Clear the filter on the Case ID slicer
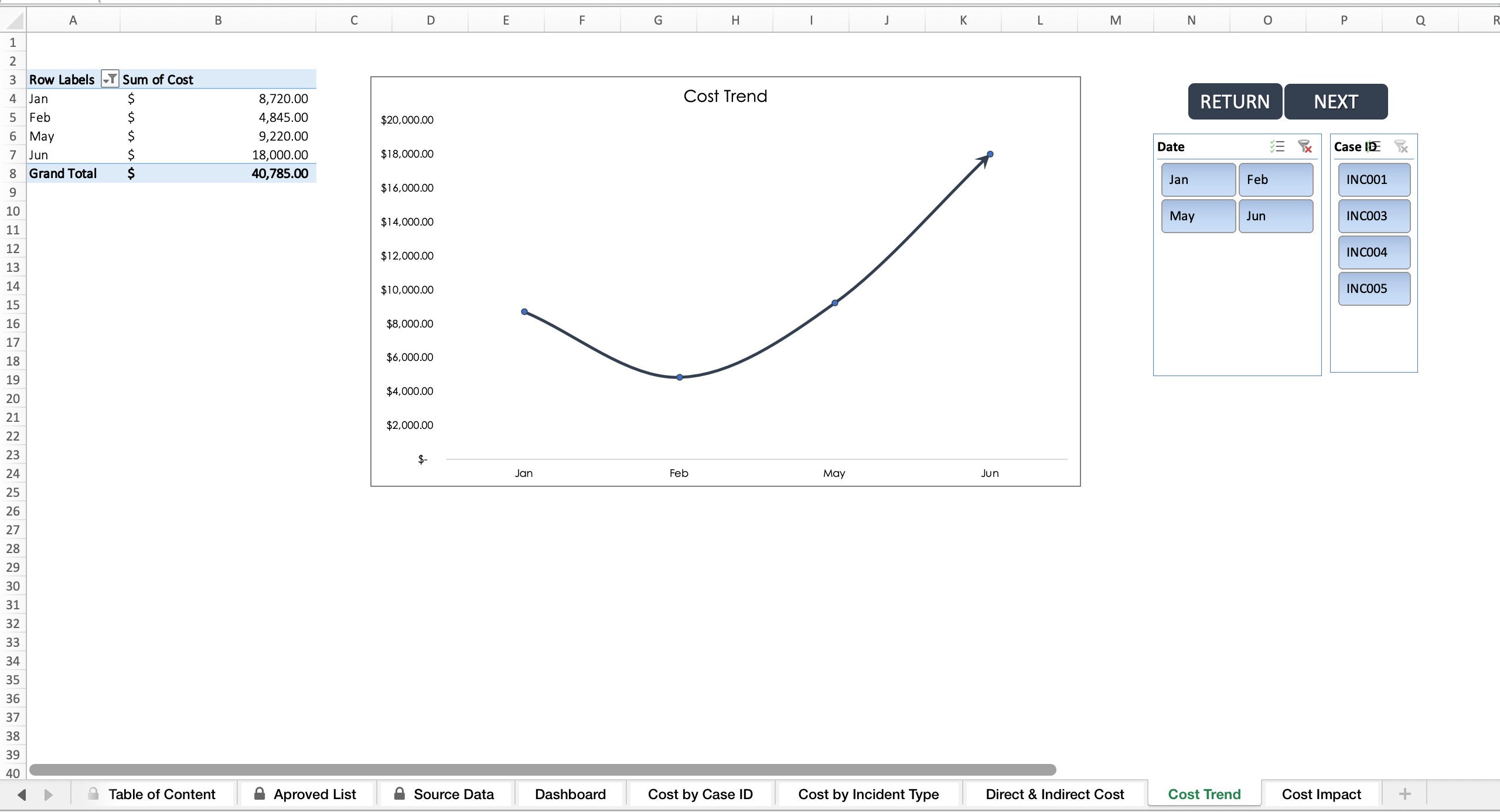 coord(1402,146)
